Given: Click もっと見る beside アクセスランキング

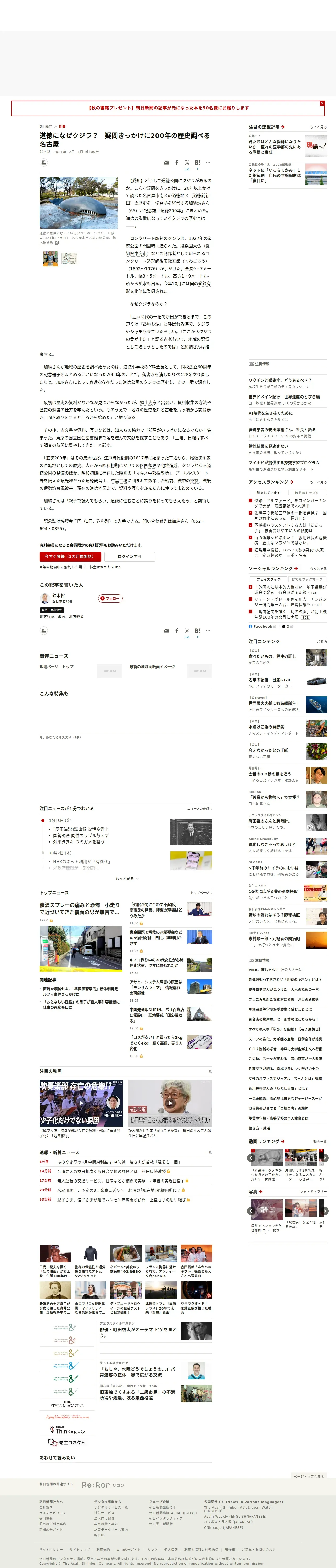Looking at the screenshot, I should (318, 482).
